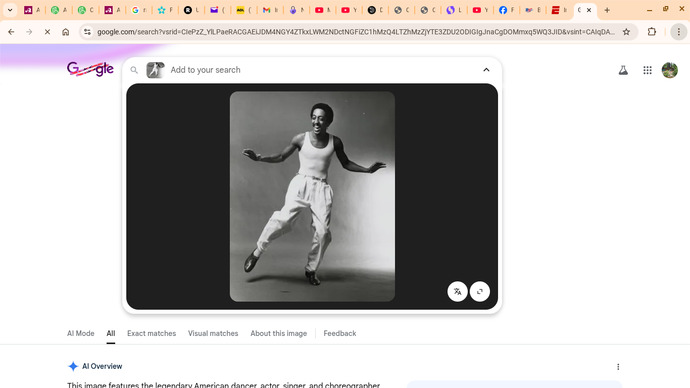Switch to the Gmail tab
Viewport: 690px width, 388px height.
[x=266, y=10]
